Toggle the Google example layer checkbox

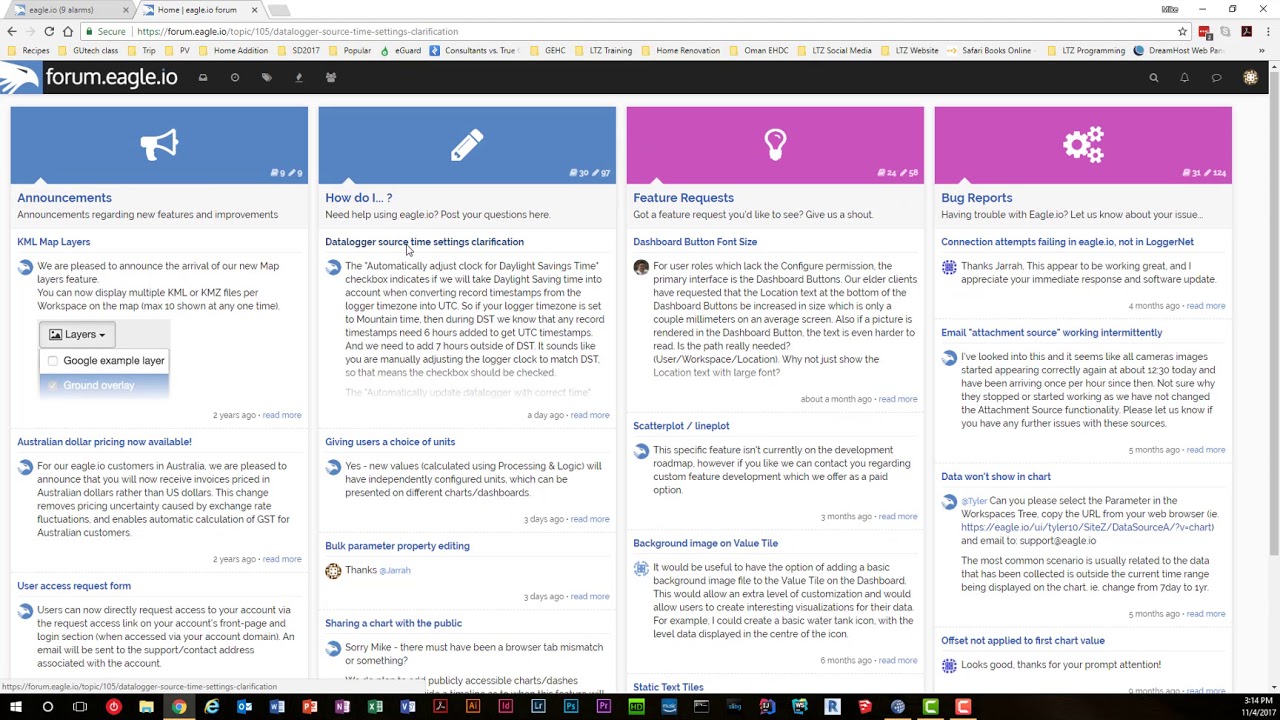(x=53, y=361)
